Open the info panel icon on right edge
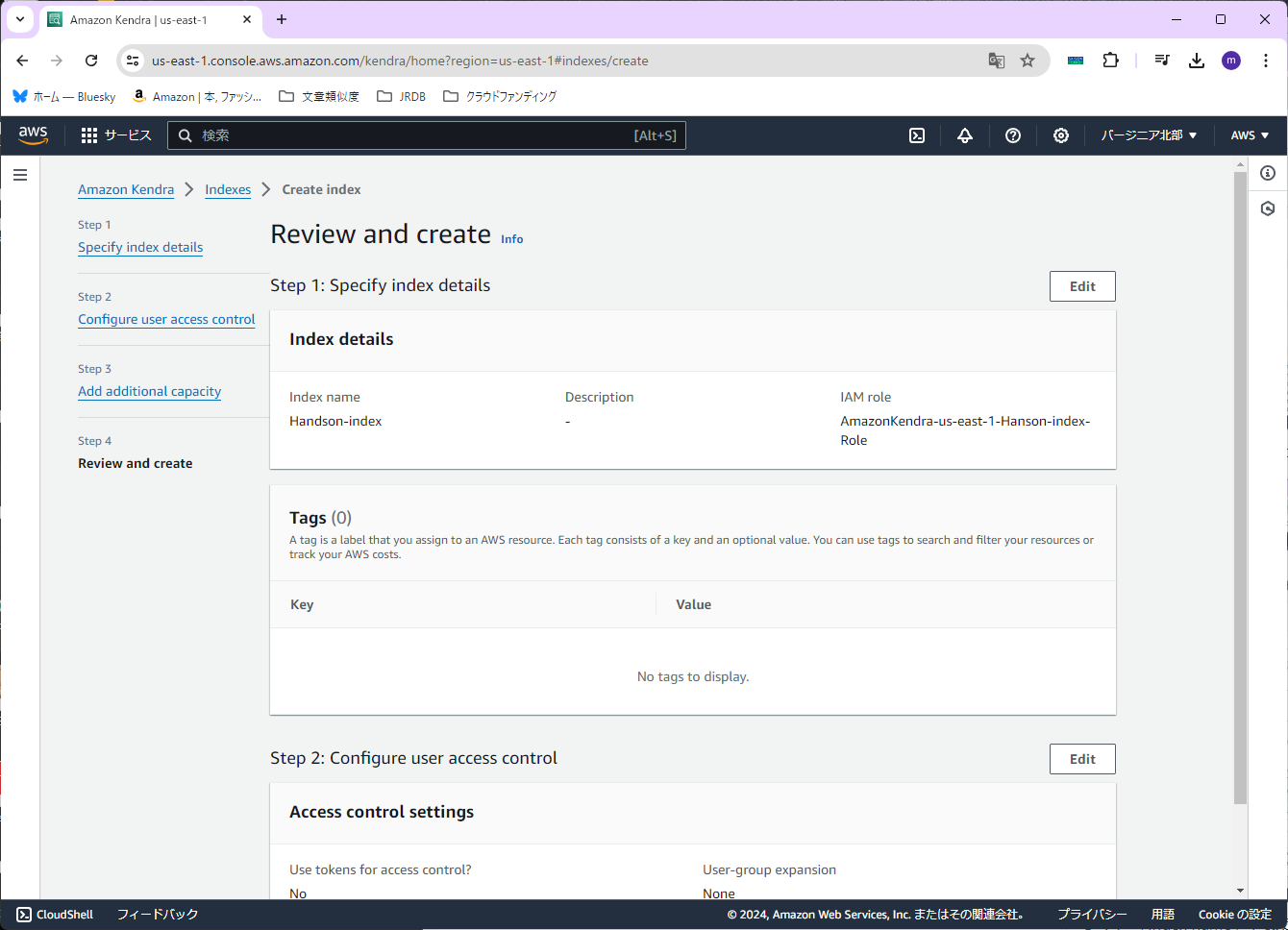 point(1268,173)
